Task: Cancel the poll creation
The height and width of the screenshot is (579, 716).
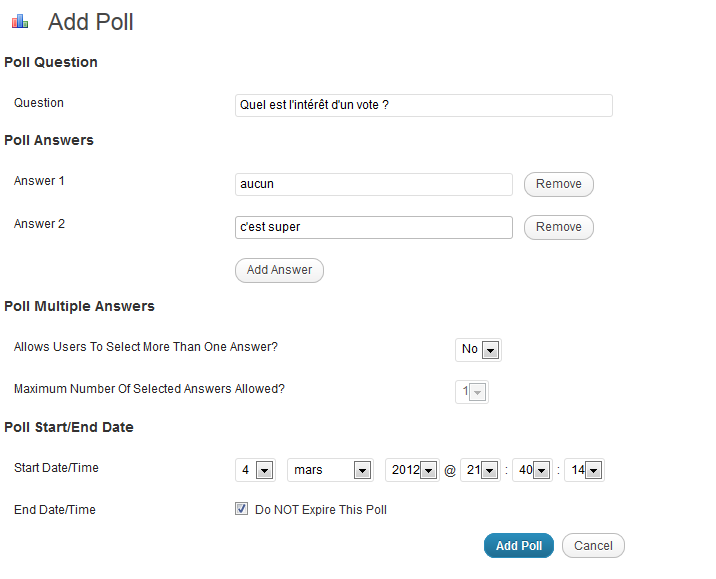Action: (x=593, y=546)
